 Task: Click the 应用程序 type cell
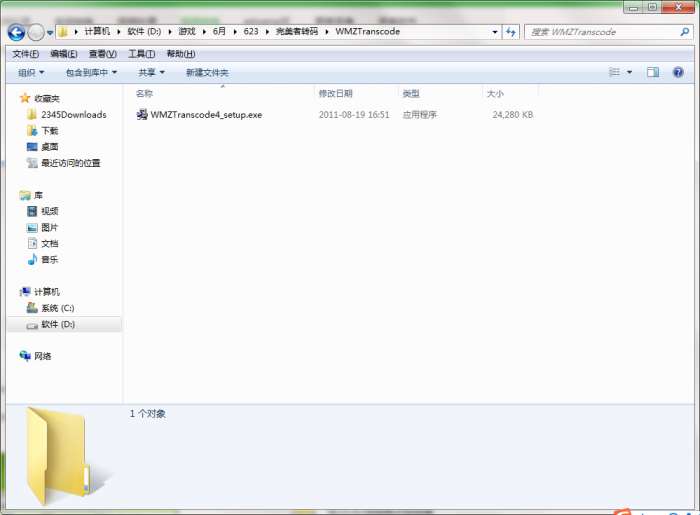419,115
